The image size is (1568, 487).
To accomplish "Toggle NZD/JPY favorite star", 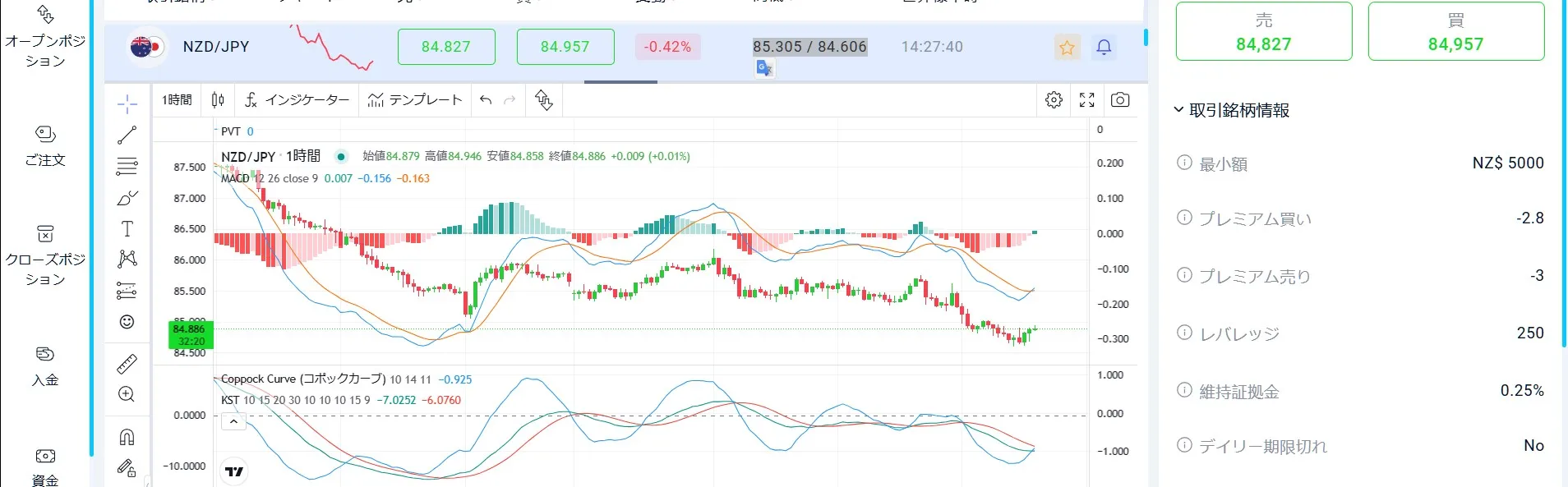I will click(x=1067, y=48).
